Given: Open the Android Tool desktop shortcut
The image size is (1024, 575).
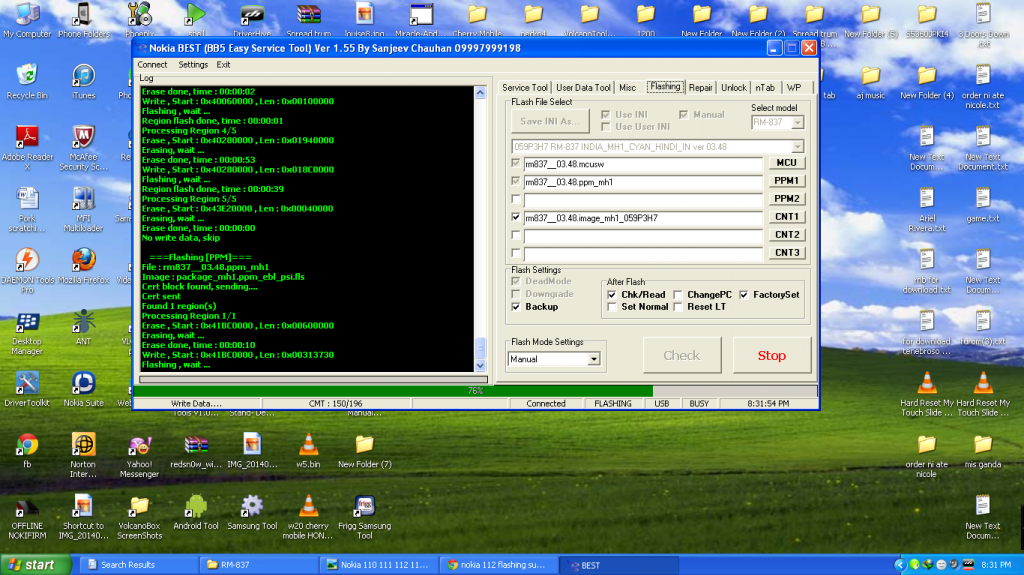Looking at the screenshot, I should coord(195,506).
